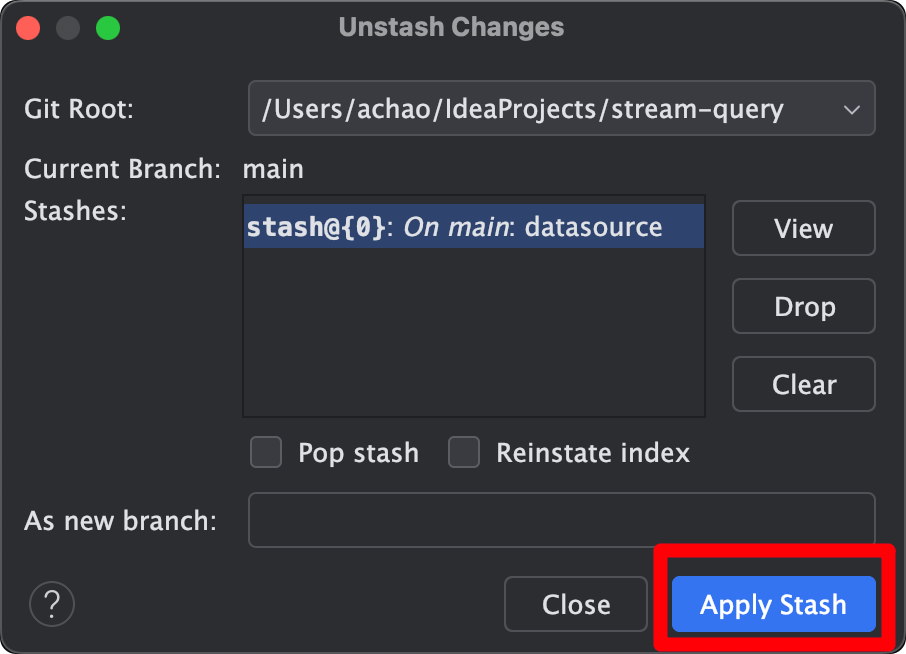Click the "Reinstate index" label text

pyautogui.click(x=592, y=453)
